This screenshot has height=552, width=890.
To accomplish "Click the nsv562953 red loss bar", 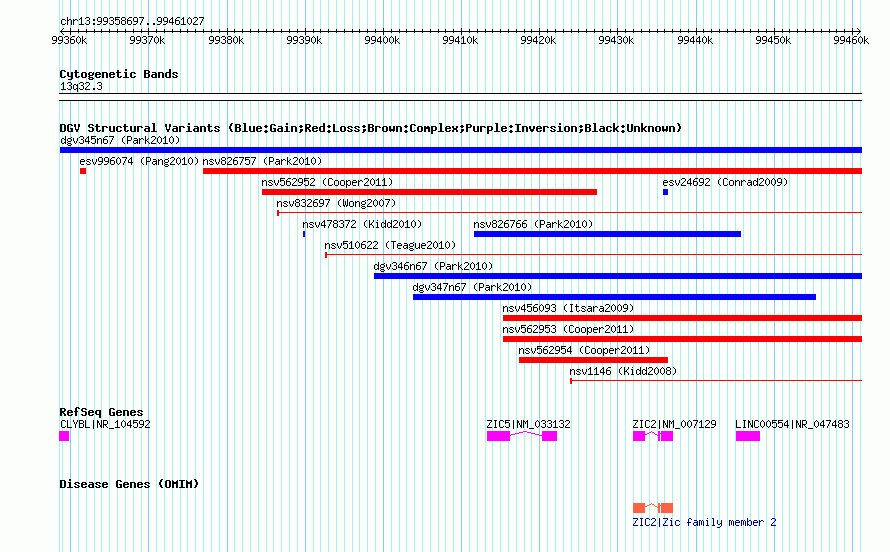I will [682, 339].
